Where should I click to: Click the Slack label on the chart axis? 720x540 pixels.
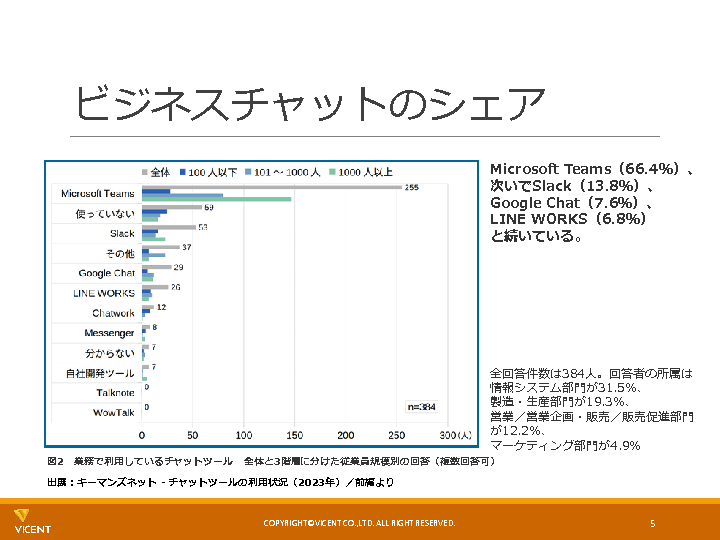click(122, 233)
